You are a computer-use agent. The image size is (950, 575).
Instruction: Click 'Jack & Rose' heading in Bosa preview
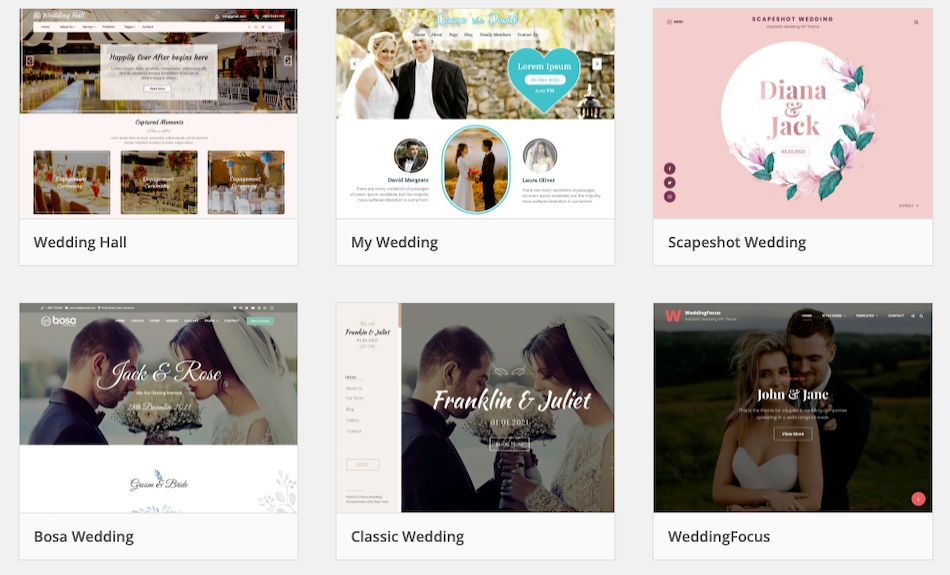159,373
